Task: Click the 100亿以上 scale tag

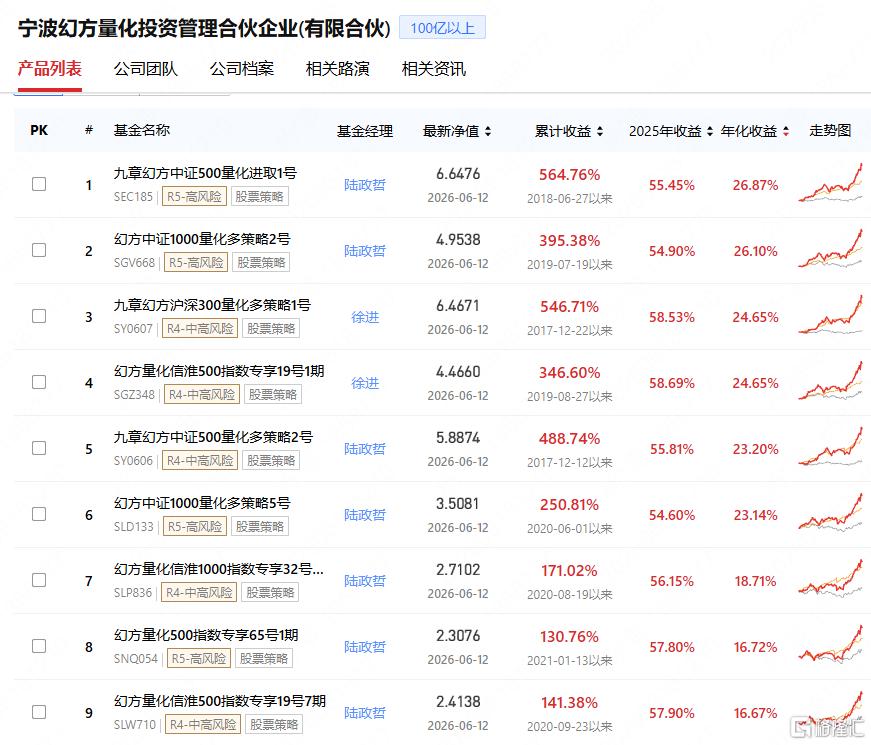Action: (442, 28)
